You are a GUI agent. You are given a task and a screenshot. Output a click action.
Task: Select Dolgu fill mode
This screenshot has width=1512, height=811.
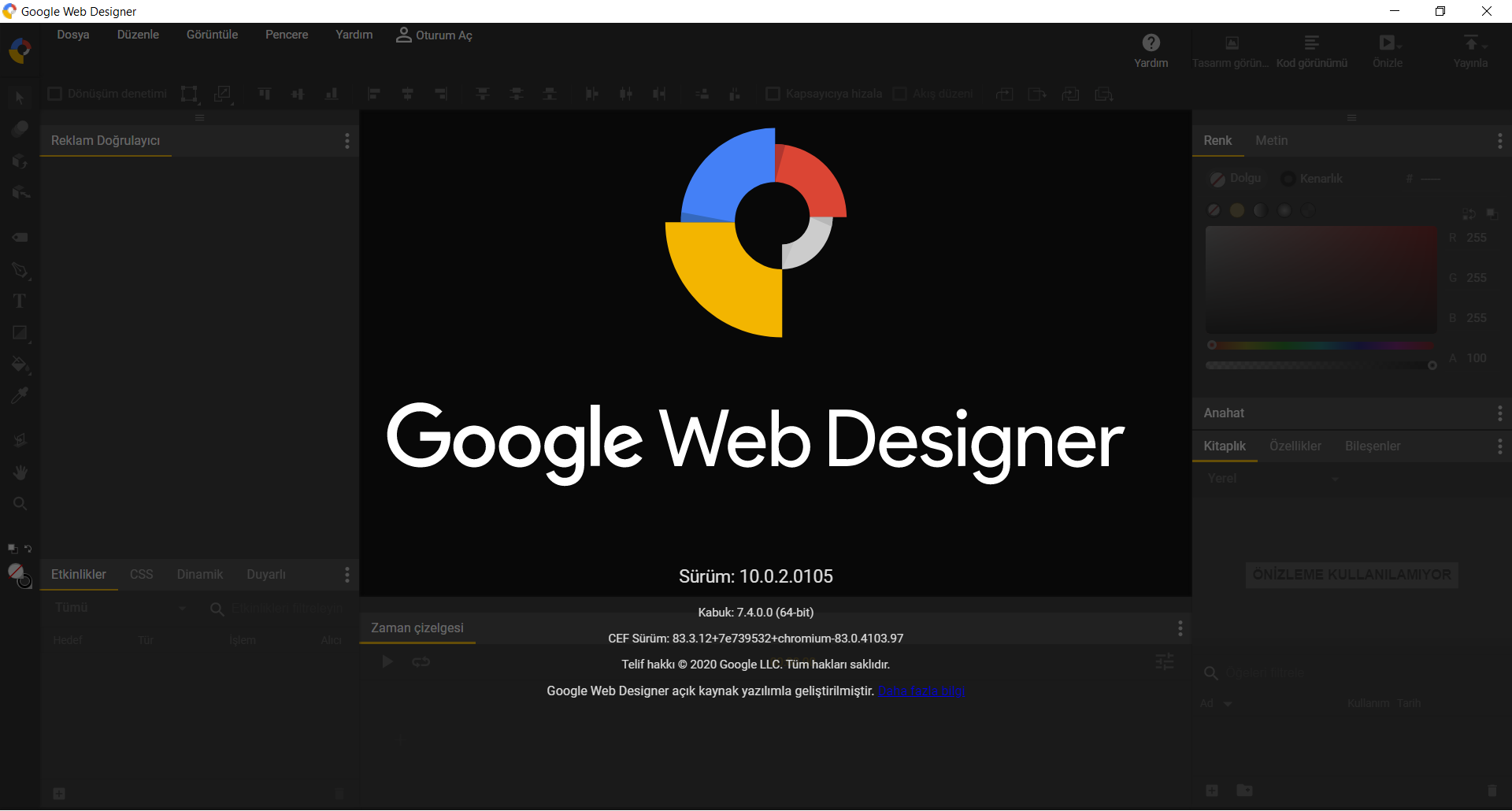1235,179
